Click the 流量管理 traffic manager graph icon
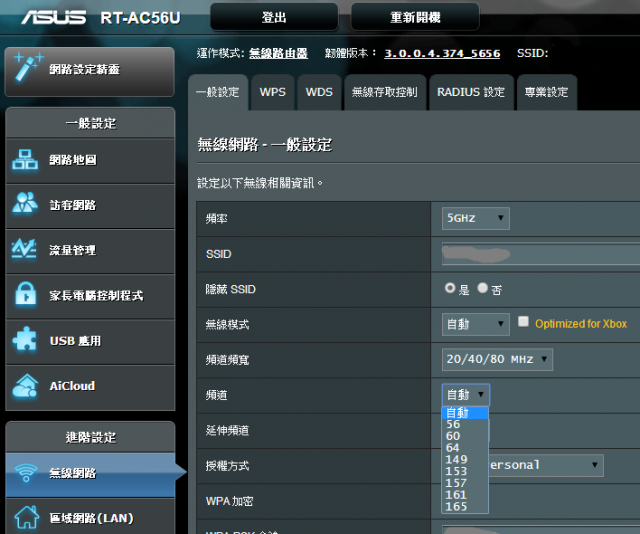The image size is (640, 534). pos(24,249)
